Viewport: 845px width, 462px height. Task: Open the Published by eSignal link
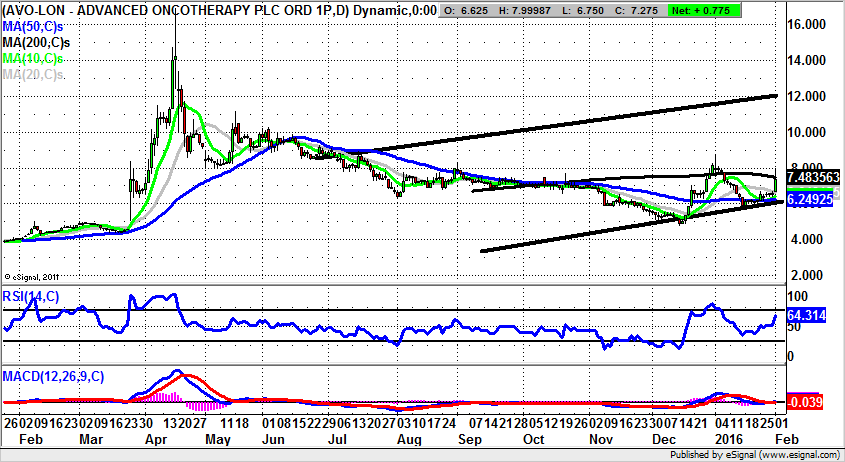tap(756, 454)
